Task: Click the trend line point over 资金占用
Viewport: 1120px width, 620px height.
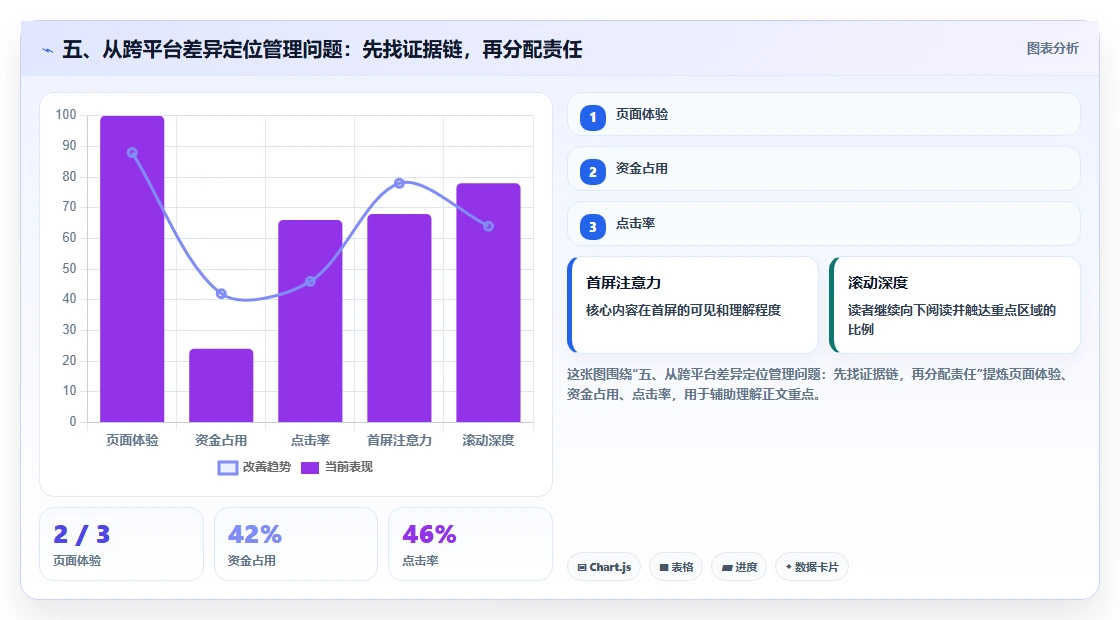Action: click(x=221, y=294)
